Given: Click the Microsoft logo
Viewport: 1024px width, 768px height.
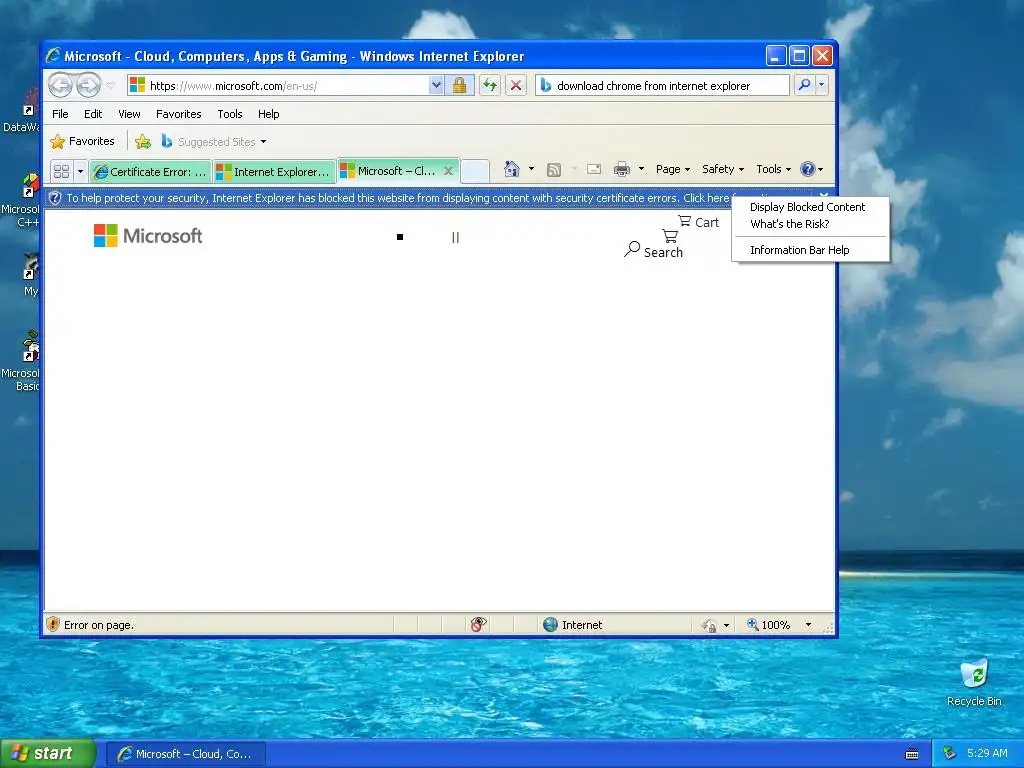Looking at the screenshot, I should tap(148, 236).
